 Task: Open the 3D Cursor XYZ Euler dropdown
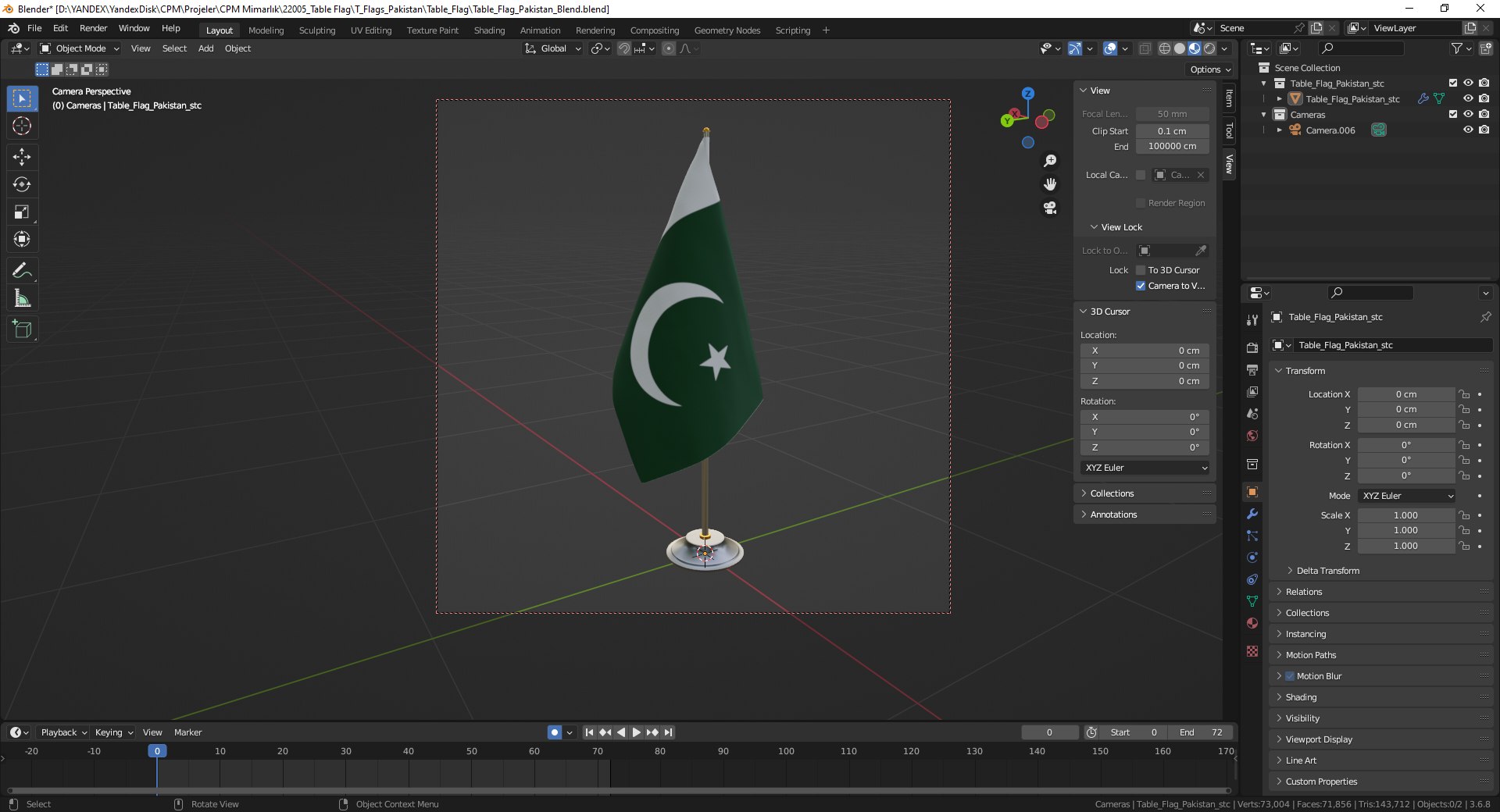[1145, 468]
